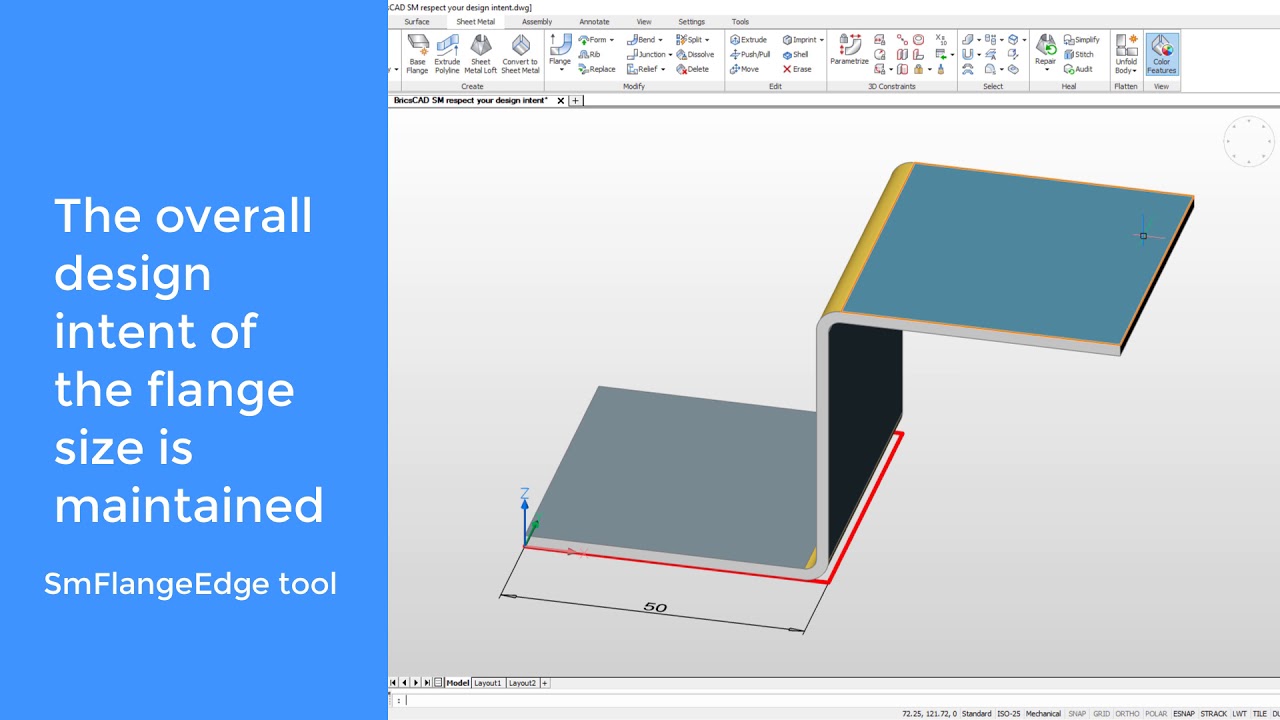Toggle SNAP in status bar
The height and width of the screenshot is (720, 1280).
1077,714
